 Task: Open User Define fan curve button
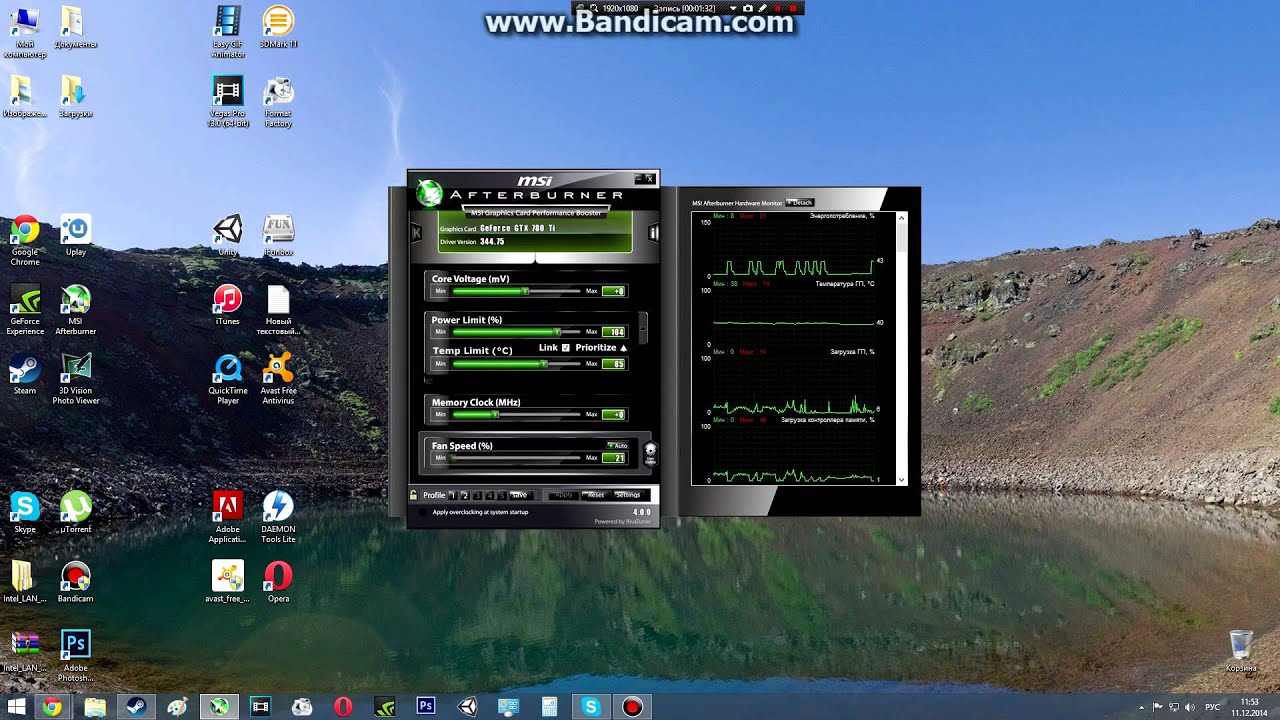650,454
